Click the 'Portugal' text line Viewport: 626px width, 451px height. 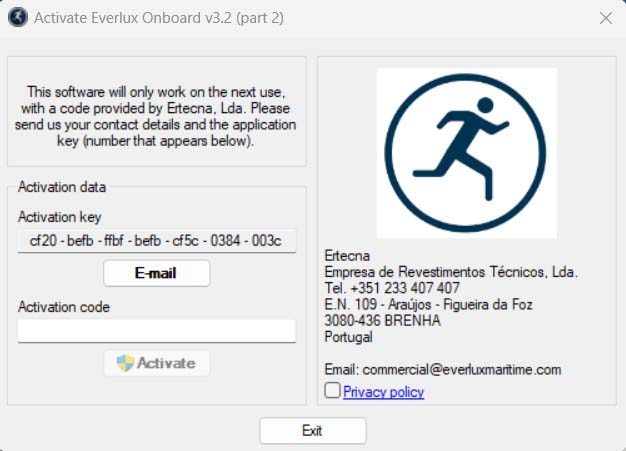pyautogui.click(x=348, y=337)
